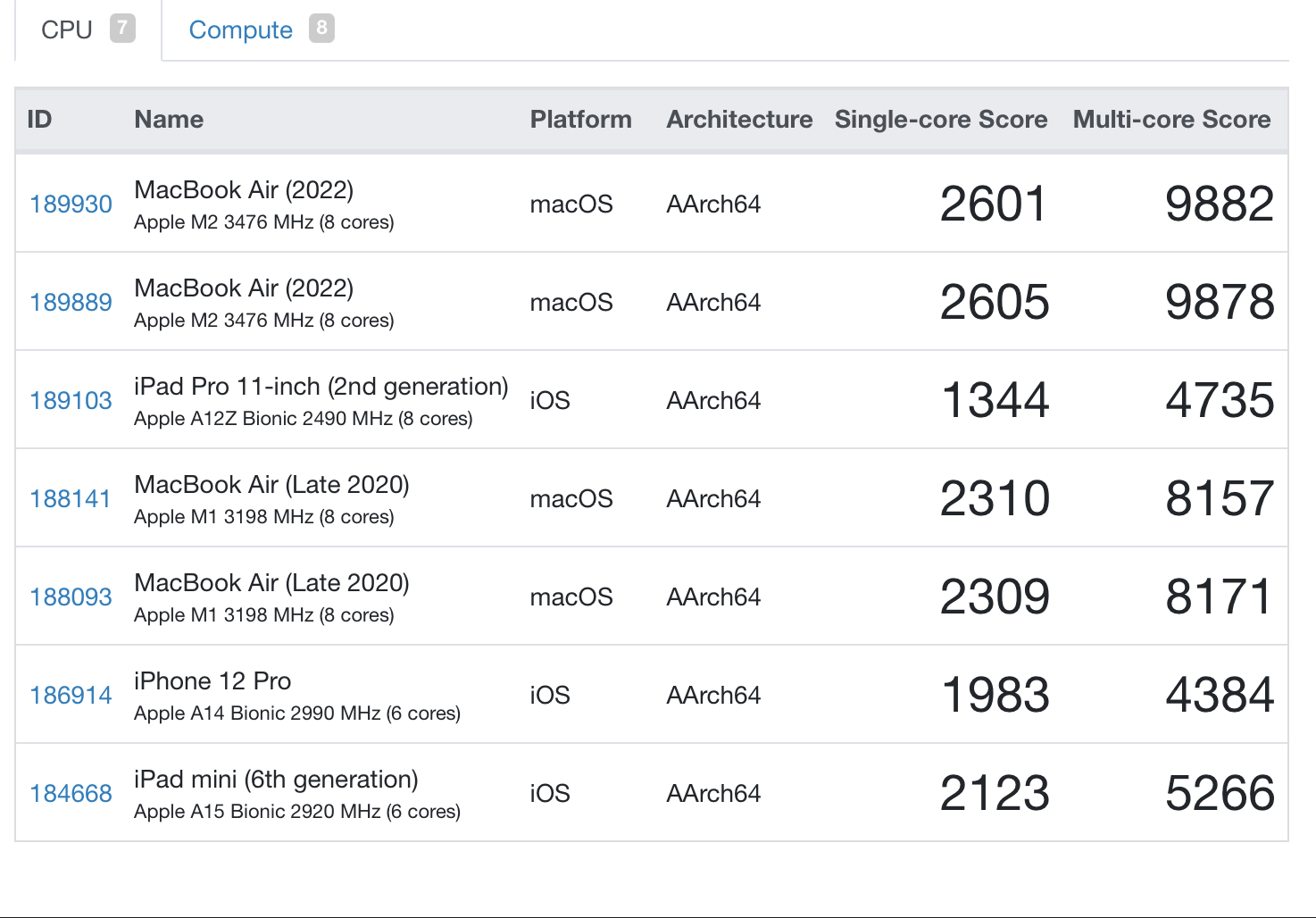Select single-core score 1983

[995, 696]
